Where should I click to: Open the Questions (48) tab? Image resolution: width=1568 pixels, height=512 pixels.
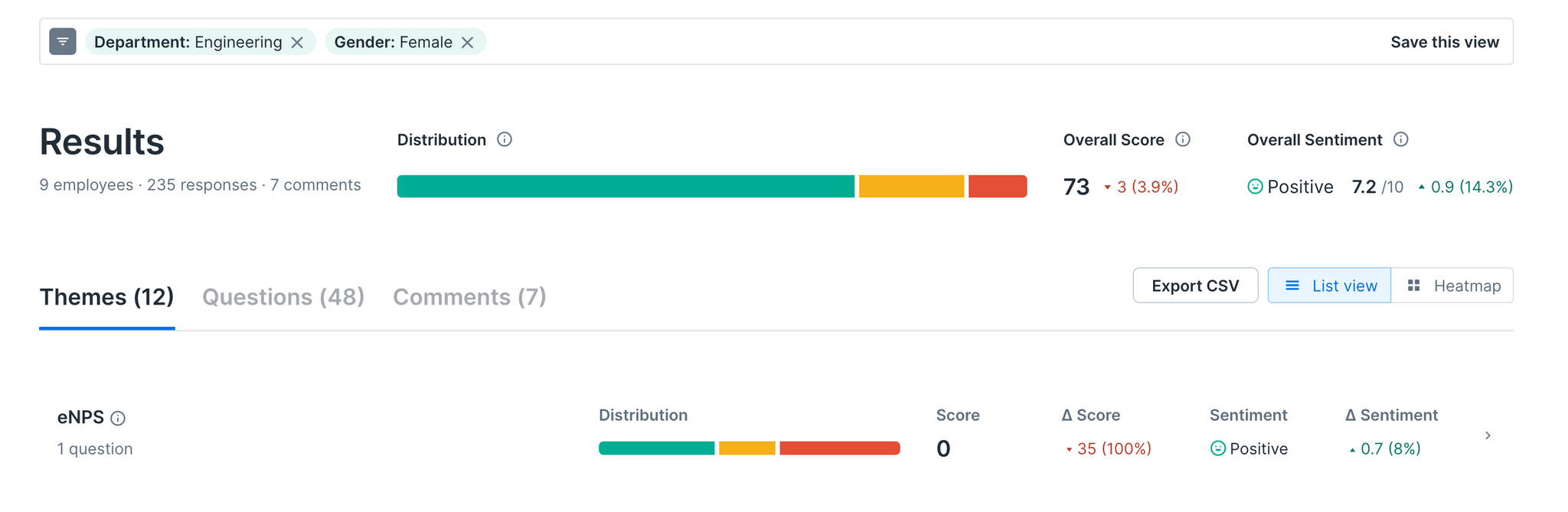click(283, 297)
